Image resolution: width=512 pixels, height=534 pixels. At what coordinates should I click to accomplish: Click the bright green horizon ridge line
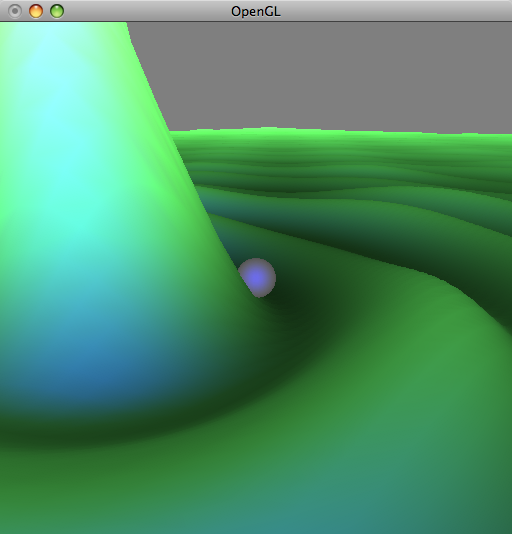tap(341, 132)
